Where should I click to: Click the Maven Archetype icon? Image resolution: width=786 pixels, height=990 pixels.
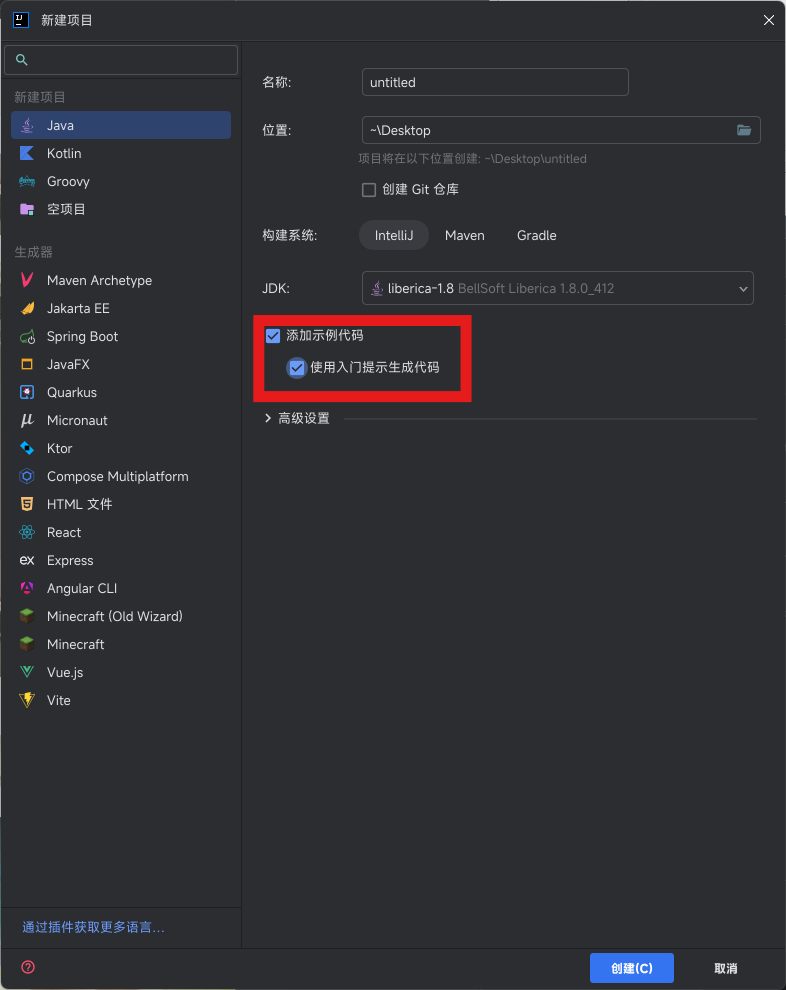point(27,280)
